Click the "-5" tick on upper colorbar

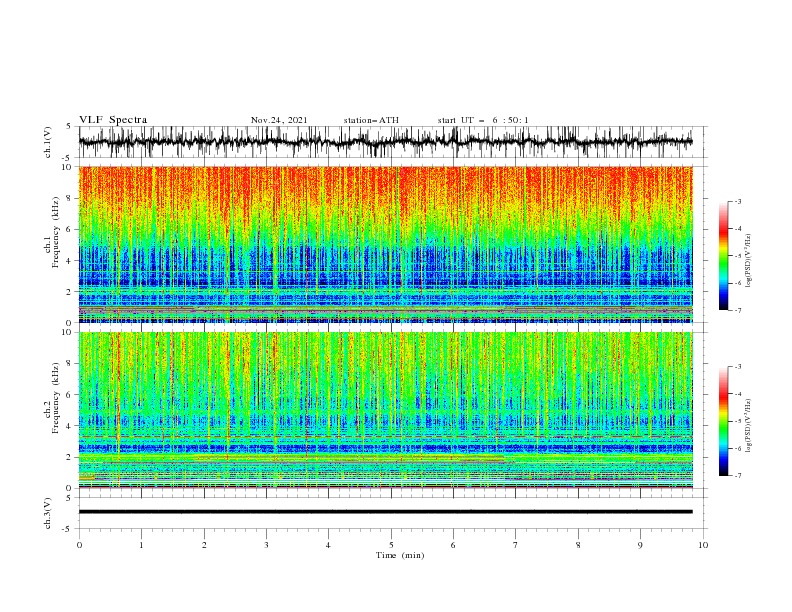click(737, 256)
